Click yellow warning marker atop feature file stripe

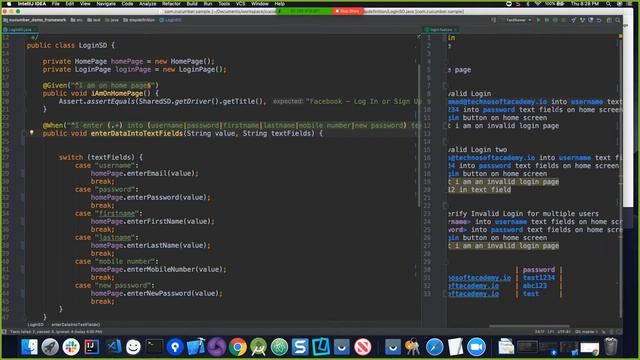tap(620, 37)
